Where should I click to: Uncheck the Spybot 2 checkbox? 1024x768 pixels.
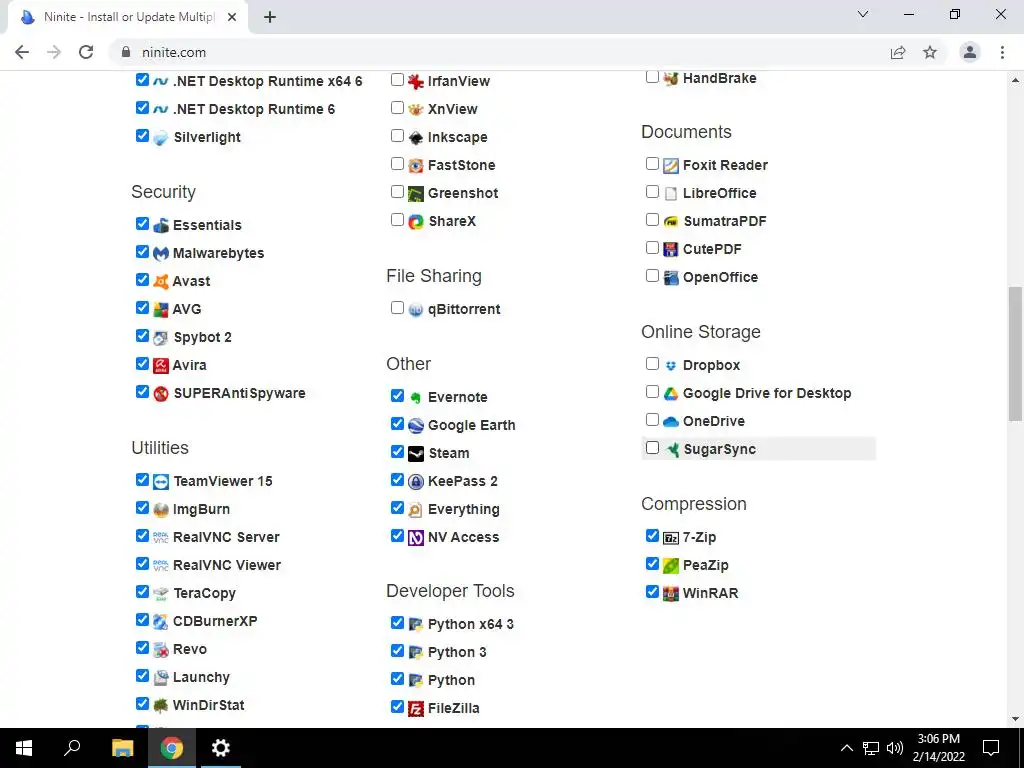pos(142,336)
